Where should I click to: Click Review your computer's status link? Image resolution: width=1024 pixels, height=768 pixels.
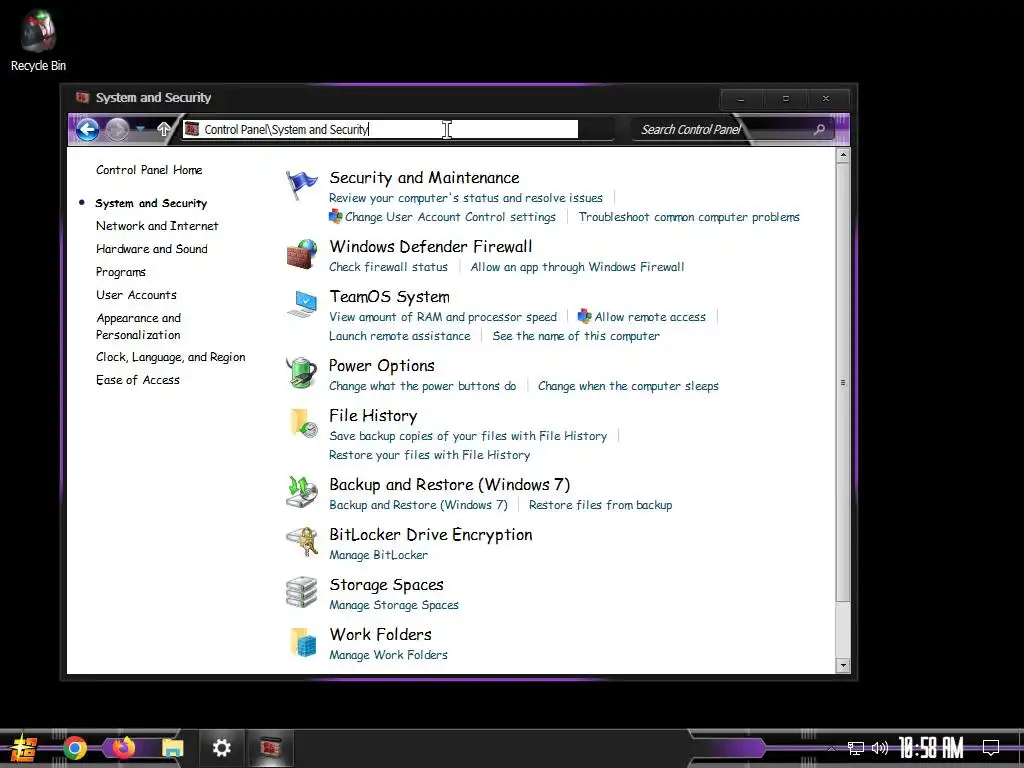[466, 198]
